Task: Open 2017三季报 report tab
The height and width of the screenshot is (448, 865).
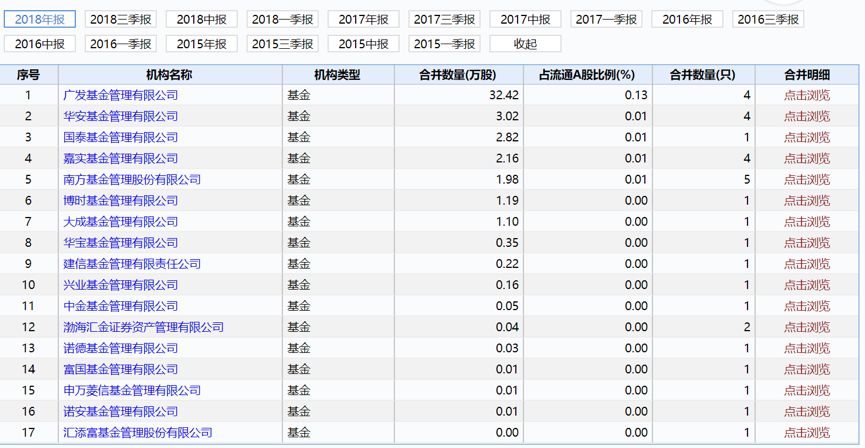Action: click(x=444, y=19)
